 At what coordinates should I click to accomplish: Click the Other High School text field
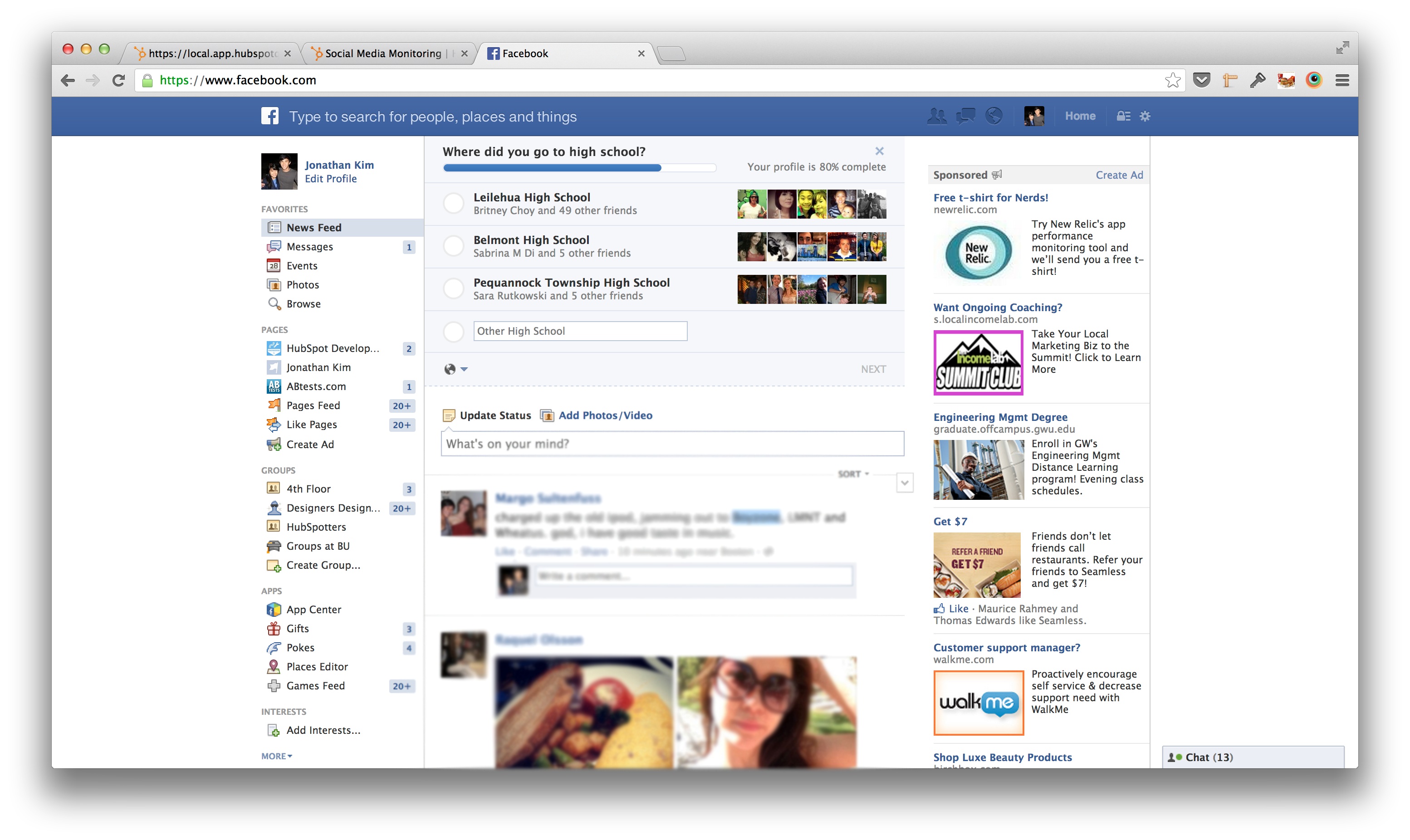(580, 331)
